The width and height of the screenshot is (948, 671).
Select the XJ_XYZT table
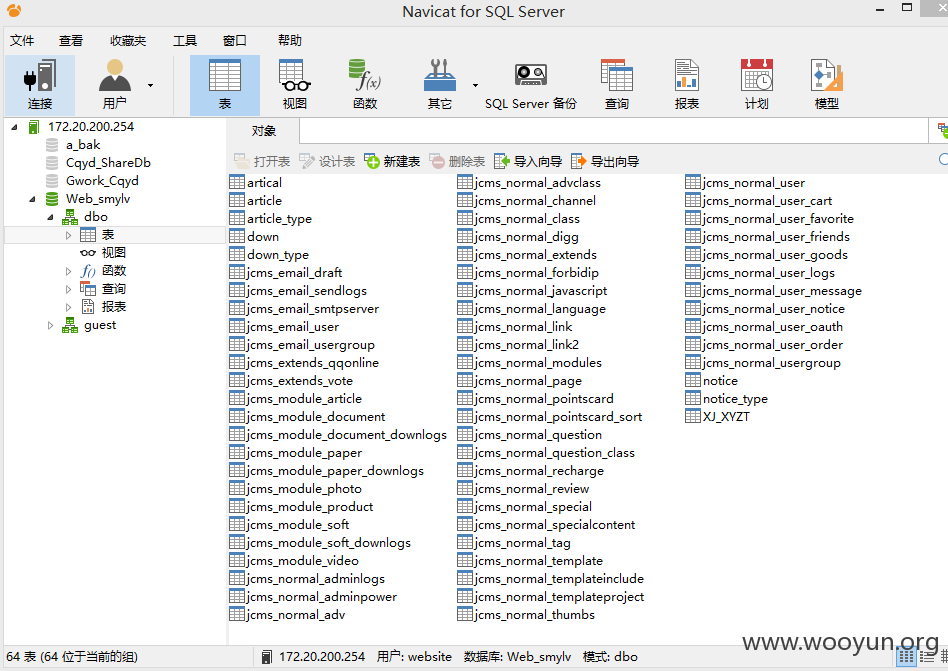tap(726, 417)
